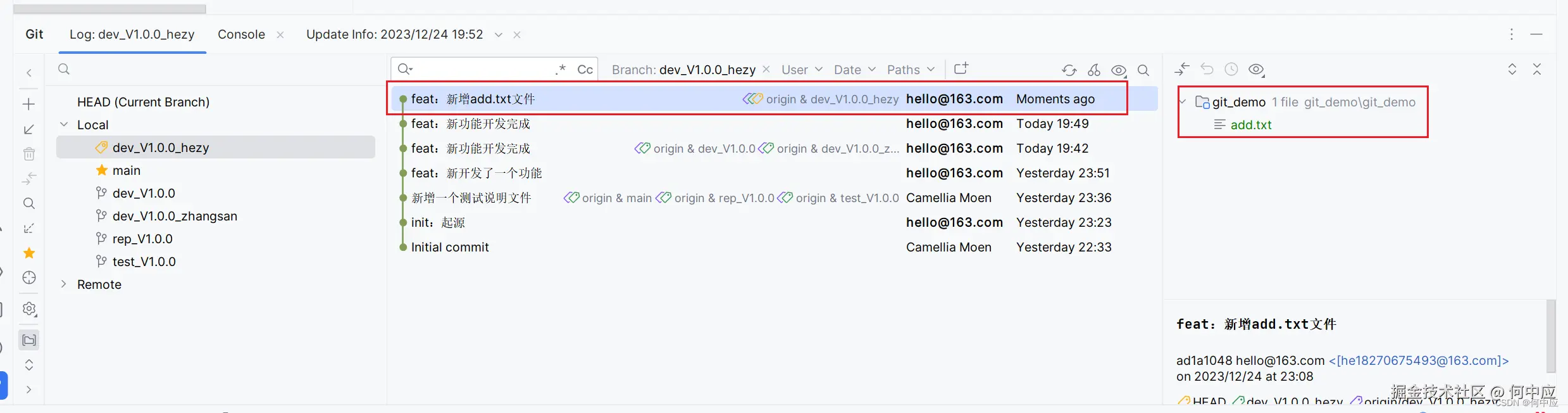The height and width of the screenshot is (413, 1568).
Task: Click Collapse All in changes pane
Action: (x=1537, y=69)
